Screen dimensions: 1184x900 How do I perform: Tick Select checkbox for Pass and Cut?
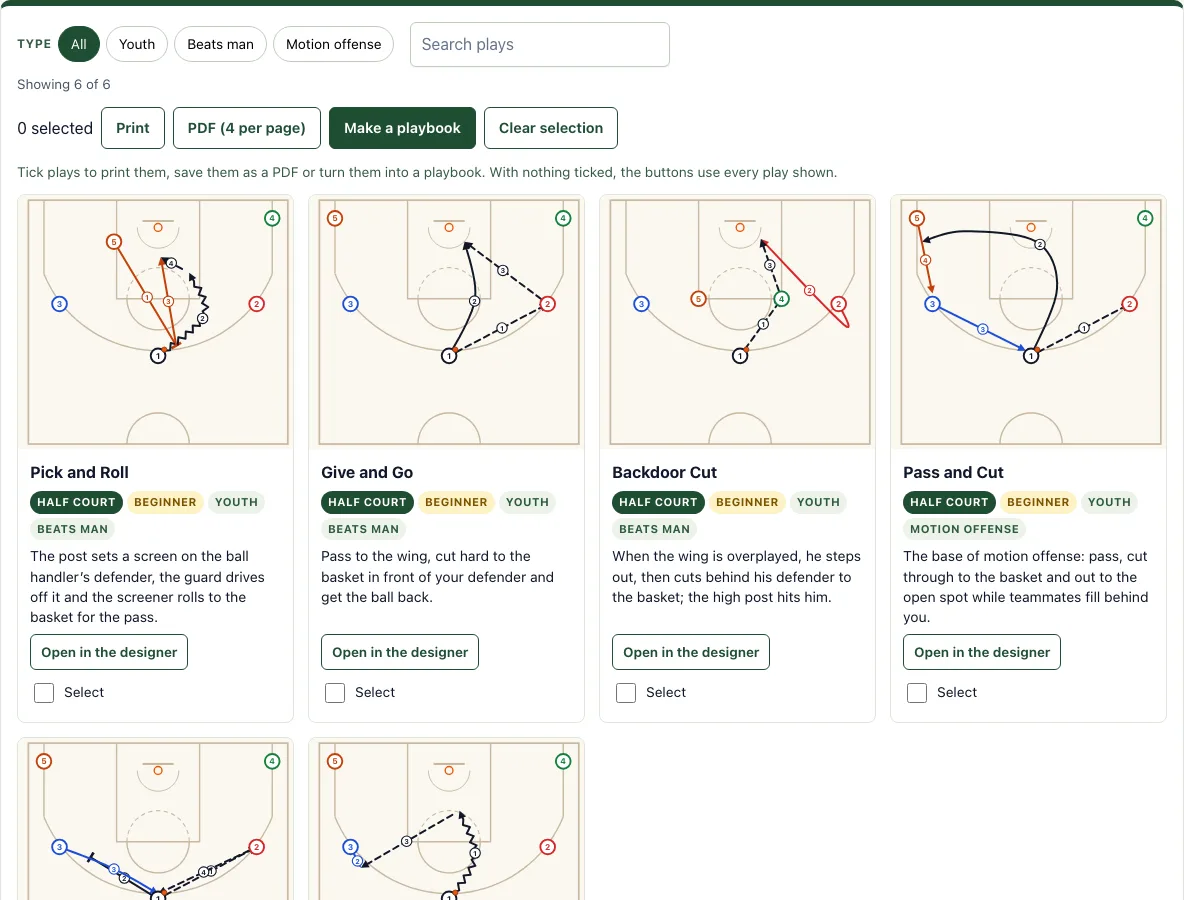(x=917, y=692)
